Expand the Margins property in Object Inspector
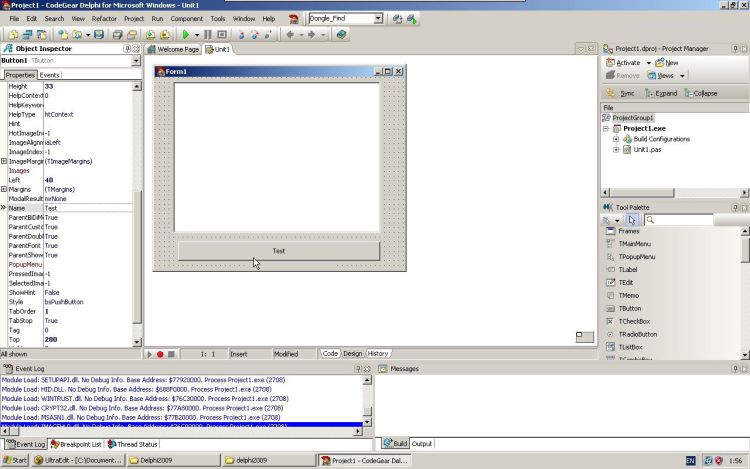This screenshot has width=750, height=469. click(x=4, y=189)
